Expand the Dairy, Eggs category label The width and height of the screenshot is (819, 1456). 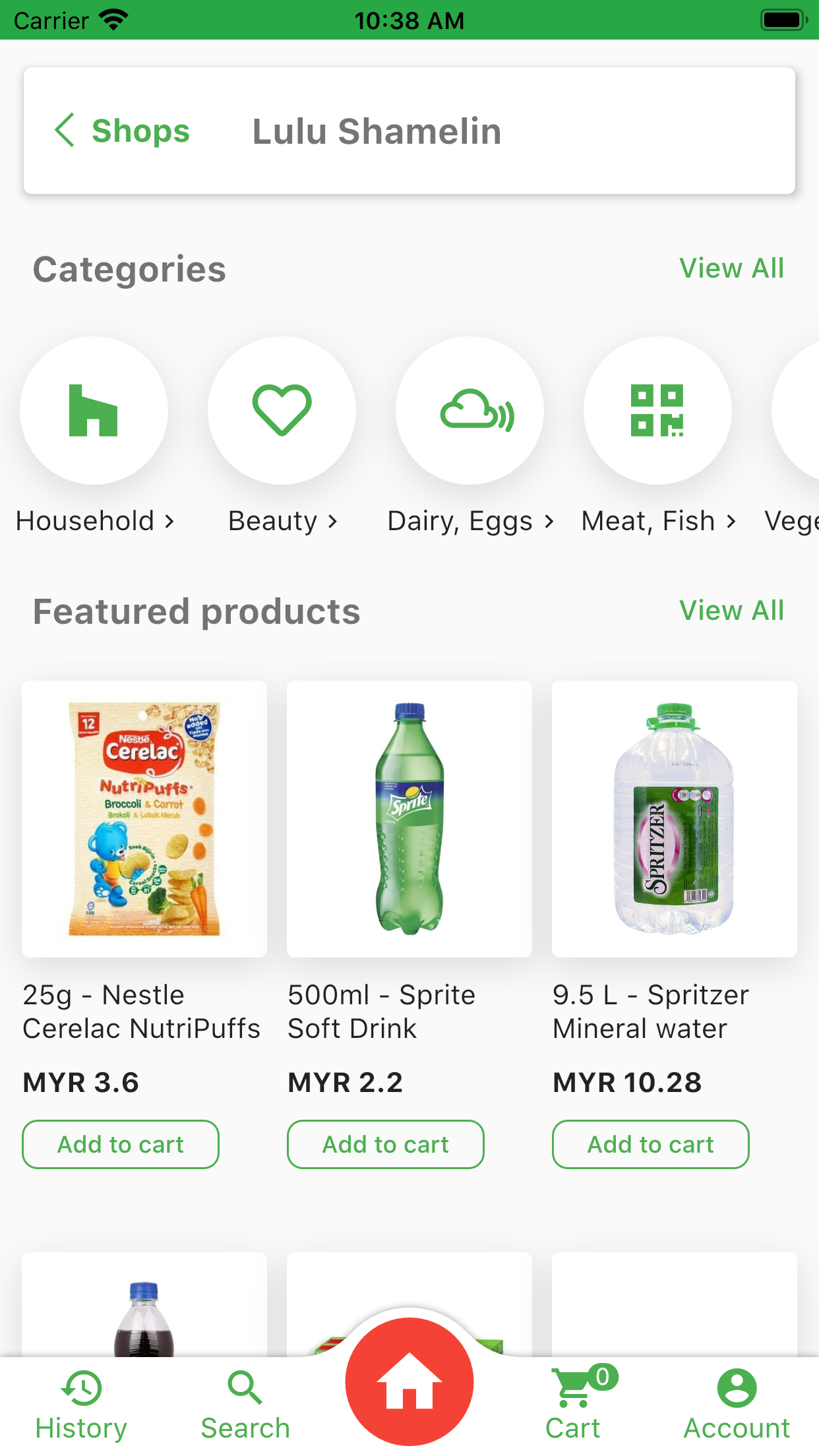point(470,521)
